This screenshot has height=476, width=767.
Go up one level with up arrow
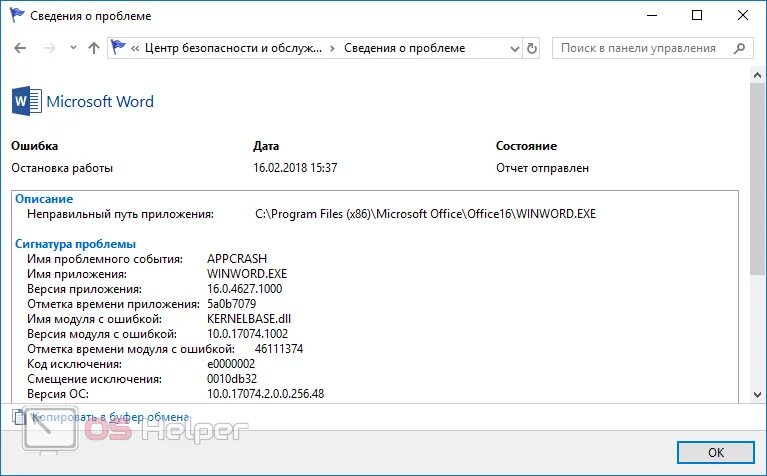pos(93,48)
